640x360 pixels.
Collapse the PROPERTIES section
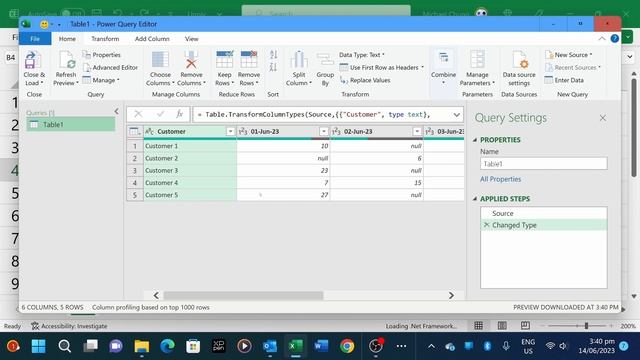click(x=475, y=140)
